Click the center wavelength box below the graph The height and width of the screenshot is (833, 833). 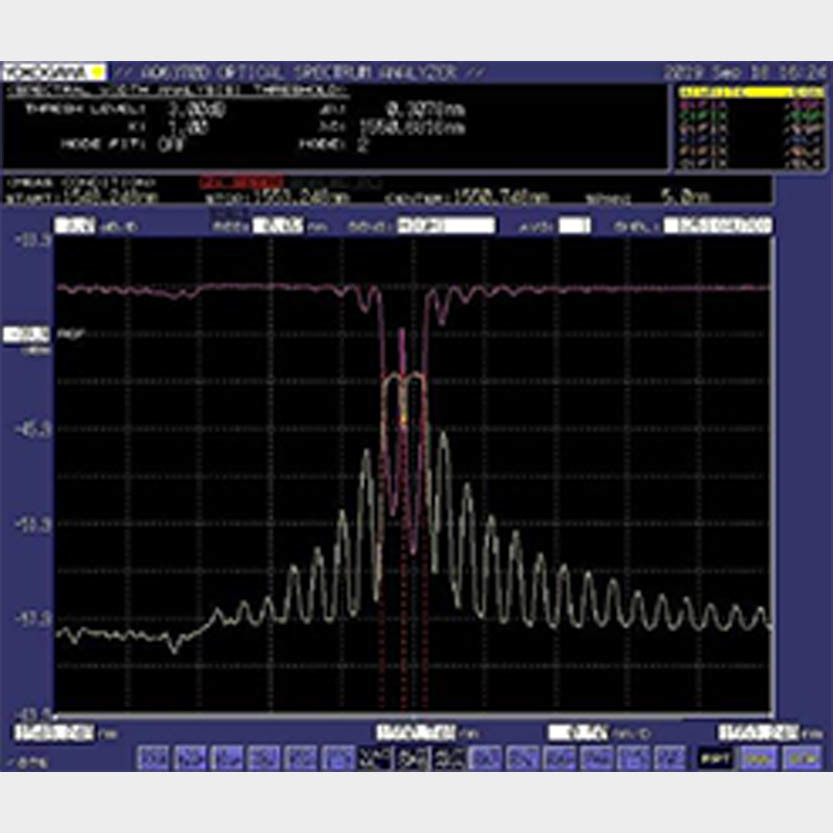click(x=417, y=732)
